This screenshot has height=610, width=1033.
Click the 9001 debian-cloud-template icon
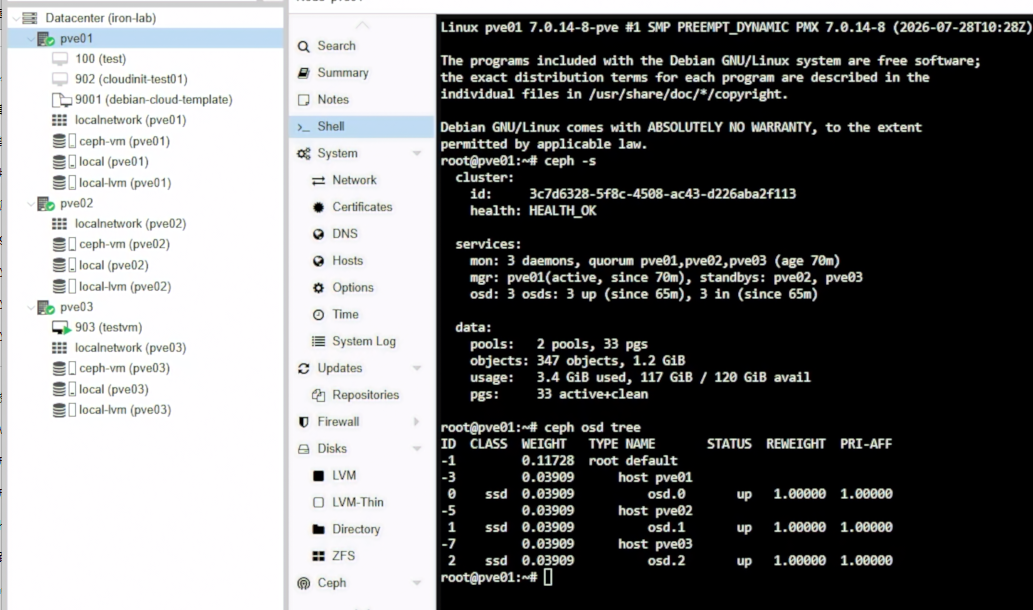tap(61, 100)
